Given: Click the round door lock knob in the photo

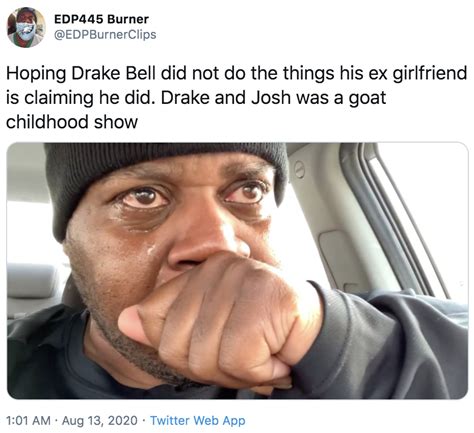Looking at the screenshot, I should (300, 169).
